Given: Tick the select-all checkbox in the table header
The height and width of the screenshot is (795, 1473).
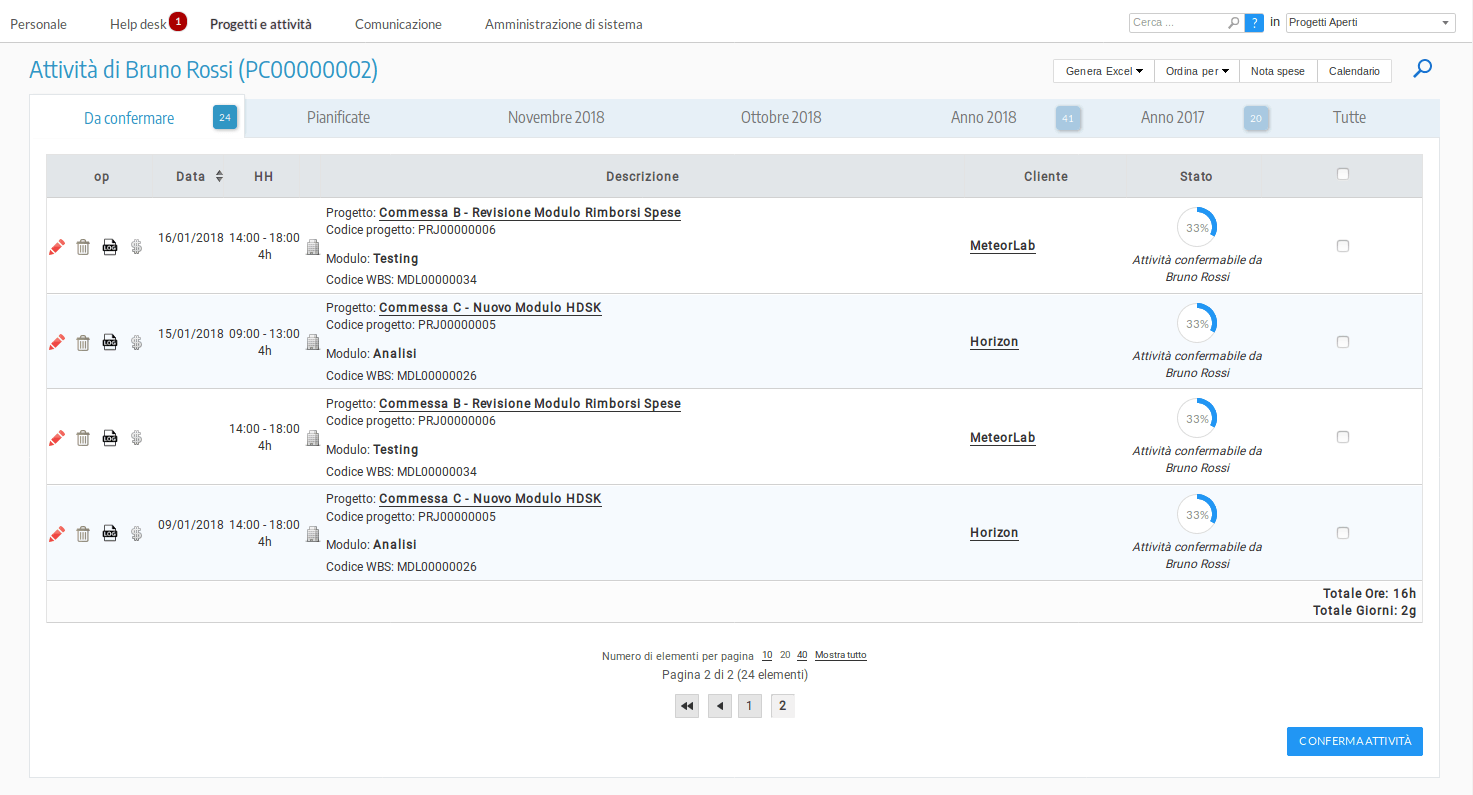Looking at the screenshot, I should pyautogui.click(x=1343, y=174).
